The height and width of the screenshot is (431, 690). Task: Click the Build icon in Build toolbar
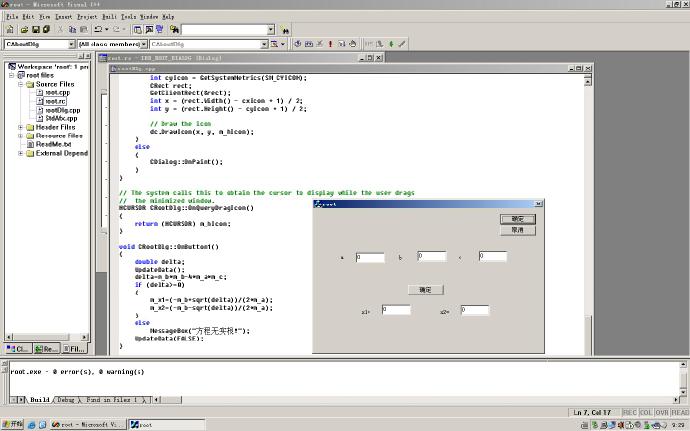[x=308, y=44]
